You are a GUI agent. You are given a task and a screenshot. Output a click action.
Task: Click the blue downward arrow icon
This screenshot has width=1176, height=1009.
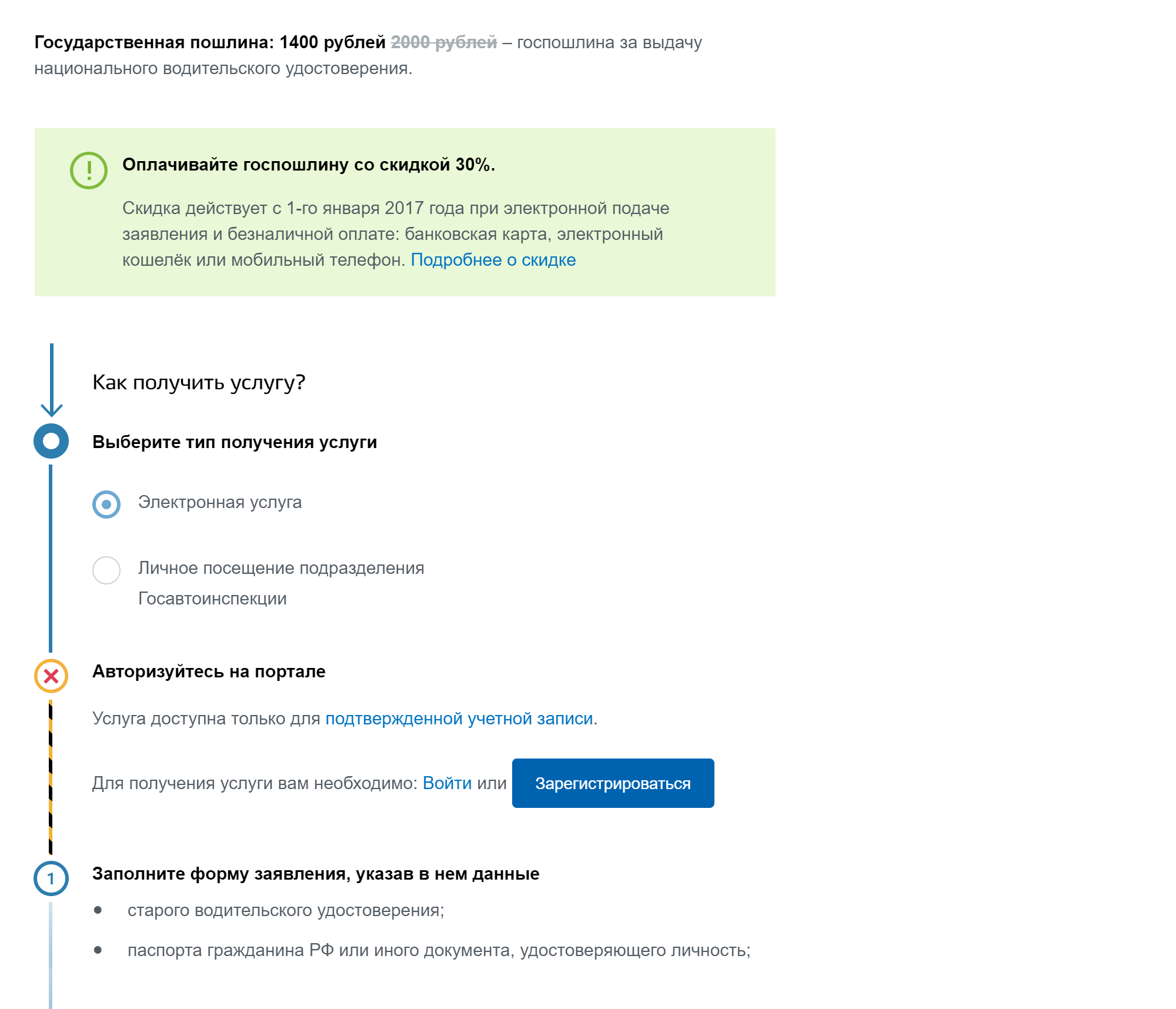[52, 381]
